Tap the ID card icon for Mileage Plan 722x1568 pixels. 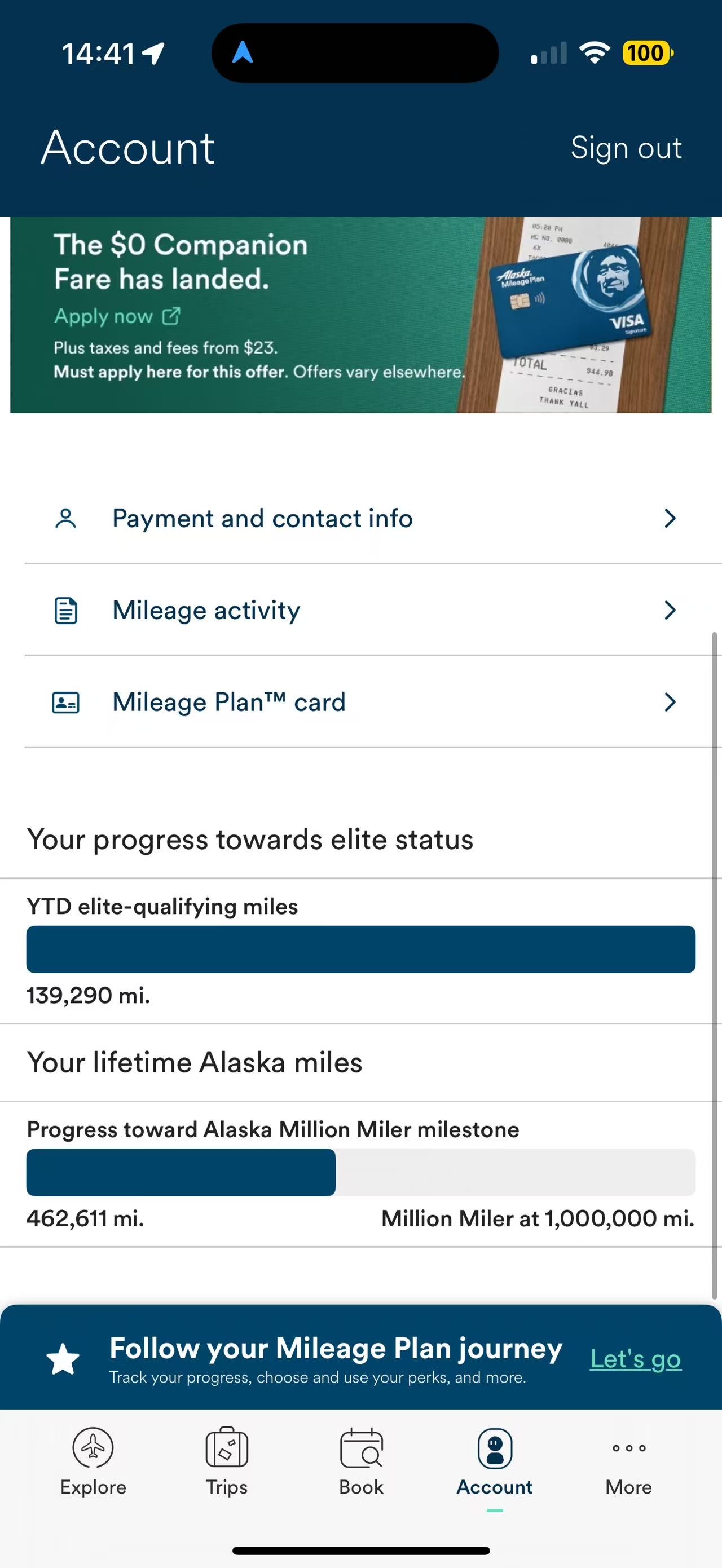[66, 703]
